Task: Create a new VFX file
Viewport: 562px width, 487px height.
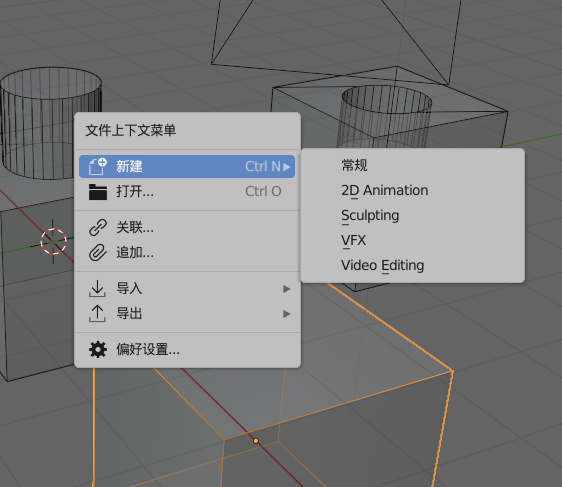Action: tap(413, 240)
